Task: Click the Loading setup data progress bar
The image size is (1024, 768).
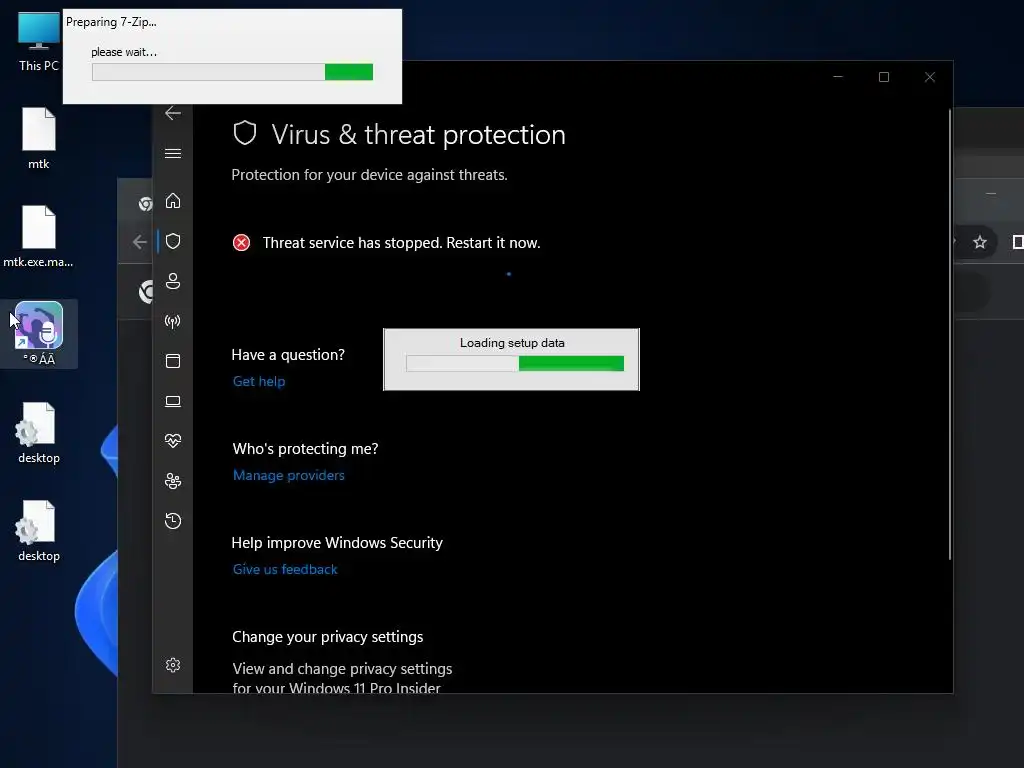Action: (x=515, y=363)
